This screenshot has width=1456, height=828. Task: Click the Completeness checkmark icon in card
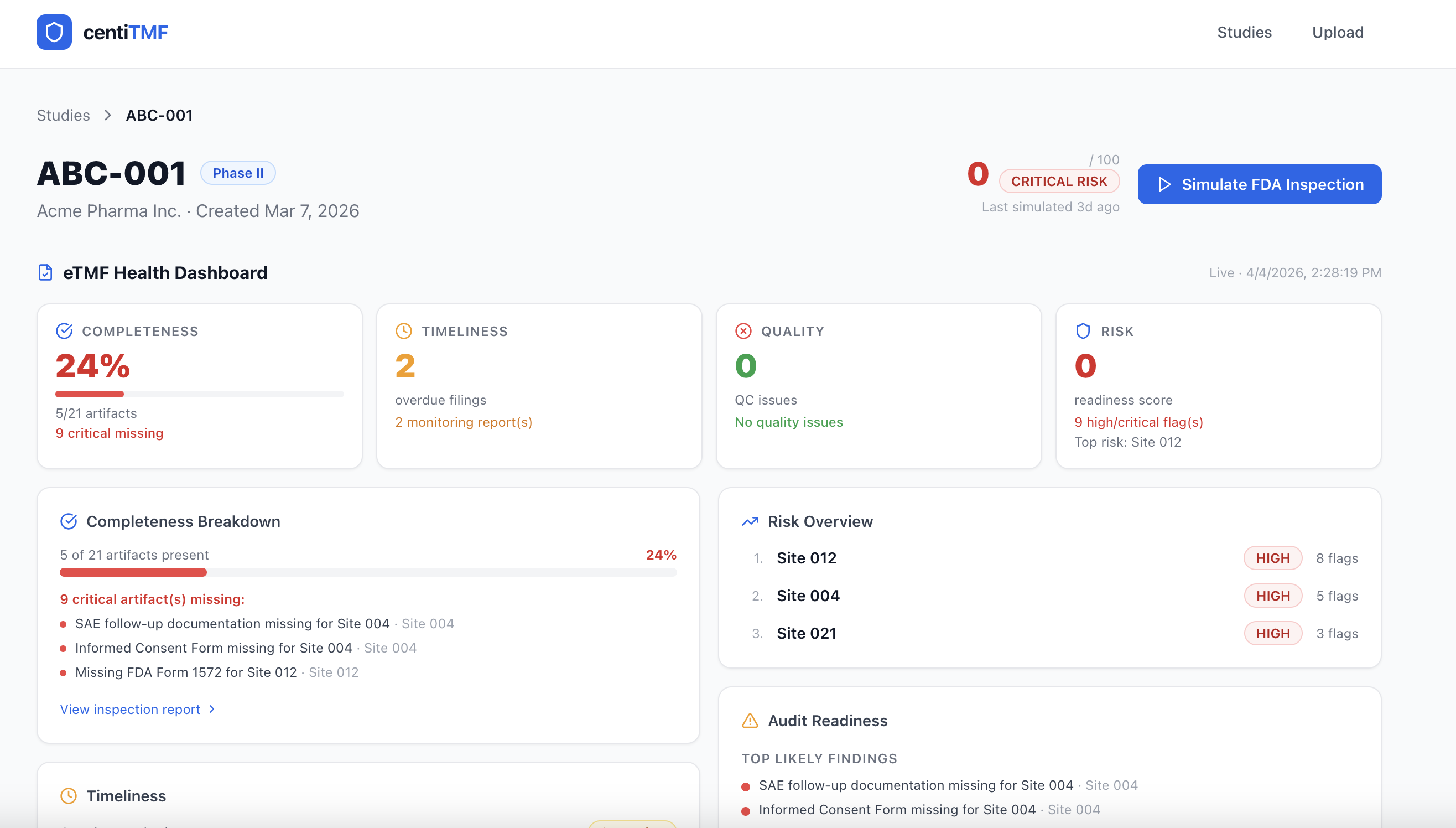[x=64, y=331]
